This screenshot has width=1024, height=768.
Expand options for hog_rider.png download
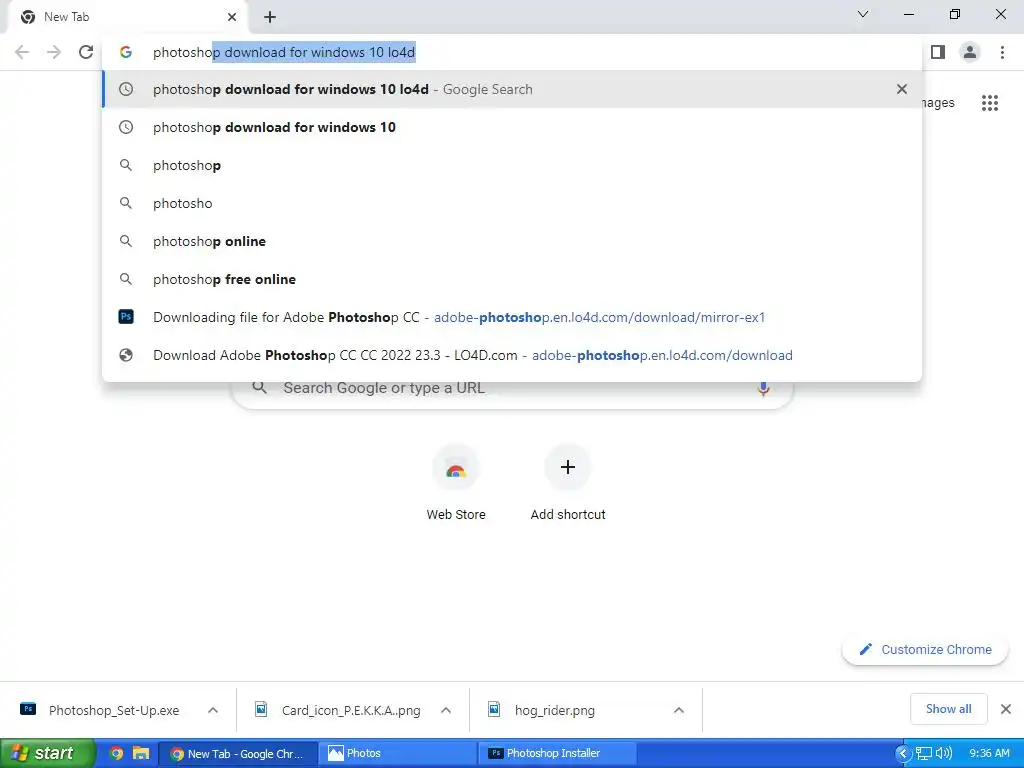click(679, 711)
